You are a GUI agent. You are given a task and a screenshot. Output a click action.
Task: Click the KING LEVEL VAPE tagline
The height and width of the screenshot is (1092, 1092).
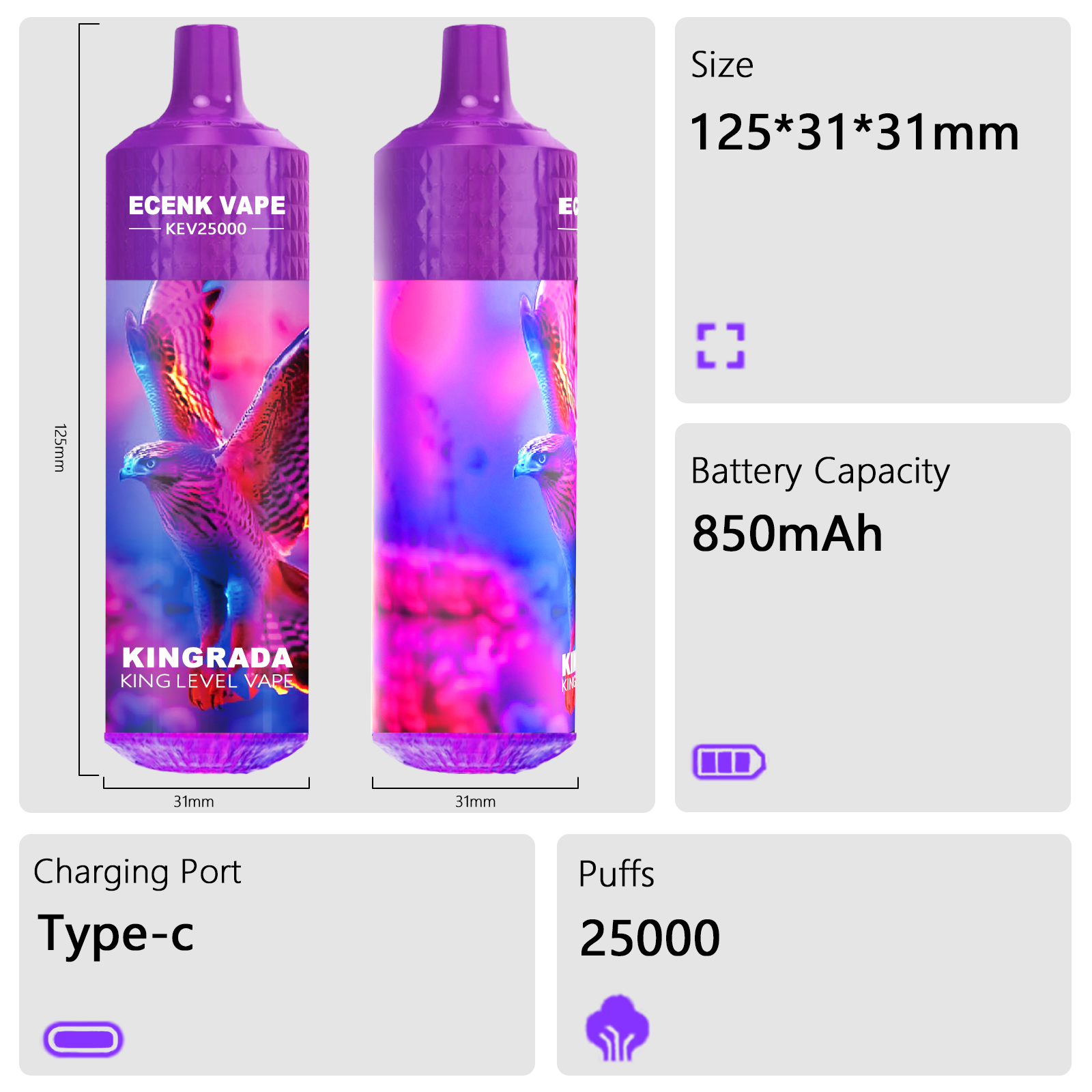207,681
